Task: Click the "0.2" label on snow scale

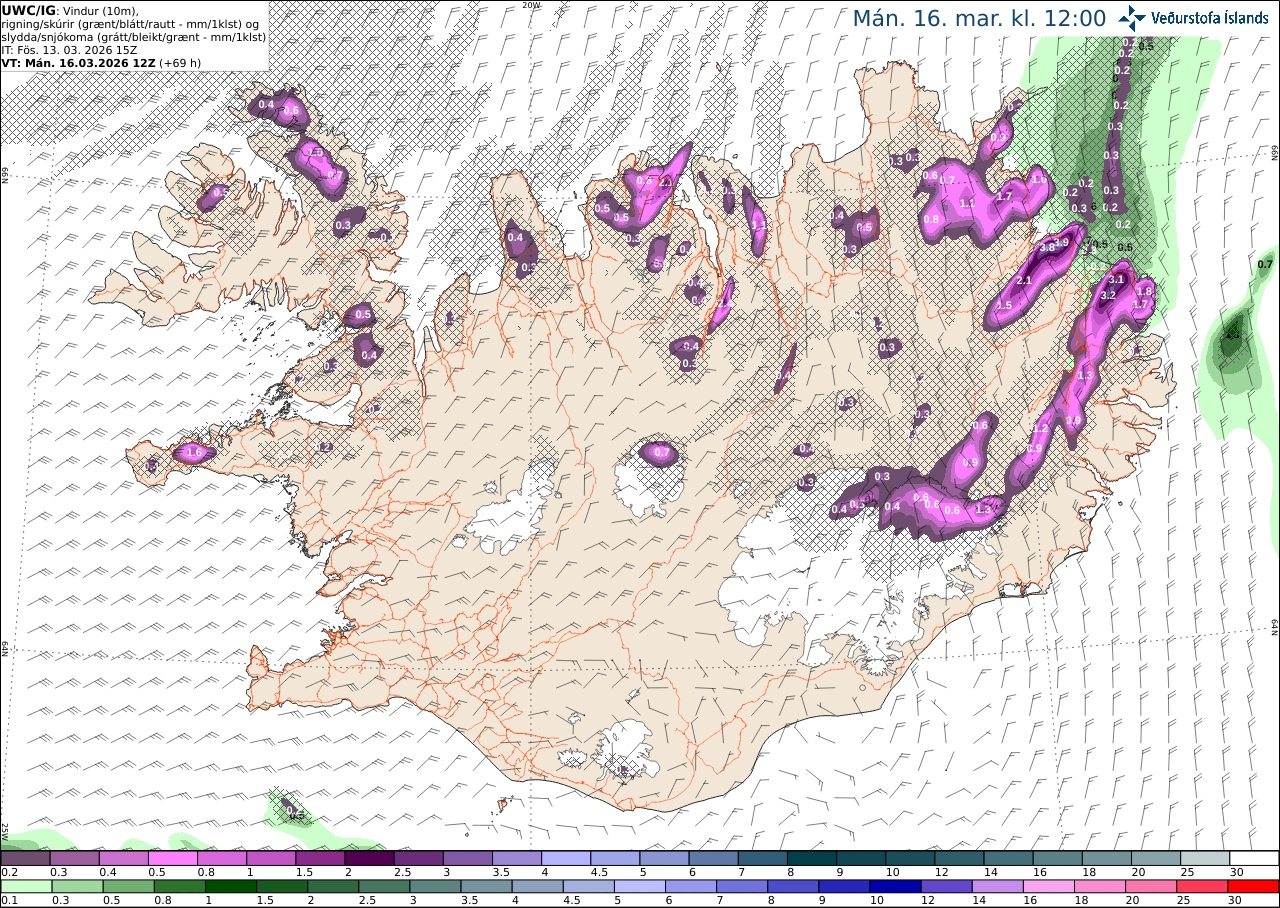Action: point(8,872)
